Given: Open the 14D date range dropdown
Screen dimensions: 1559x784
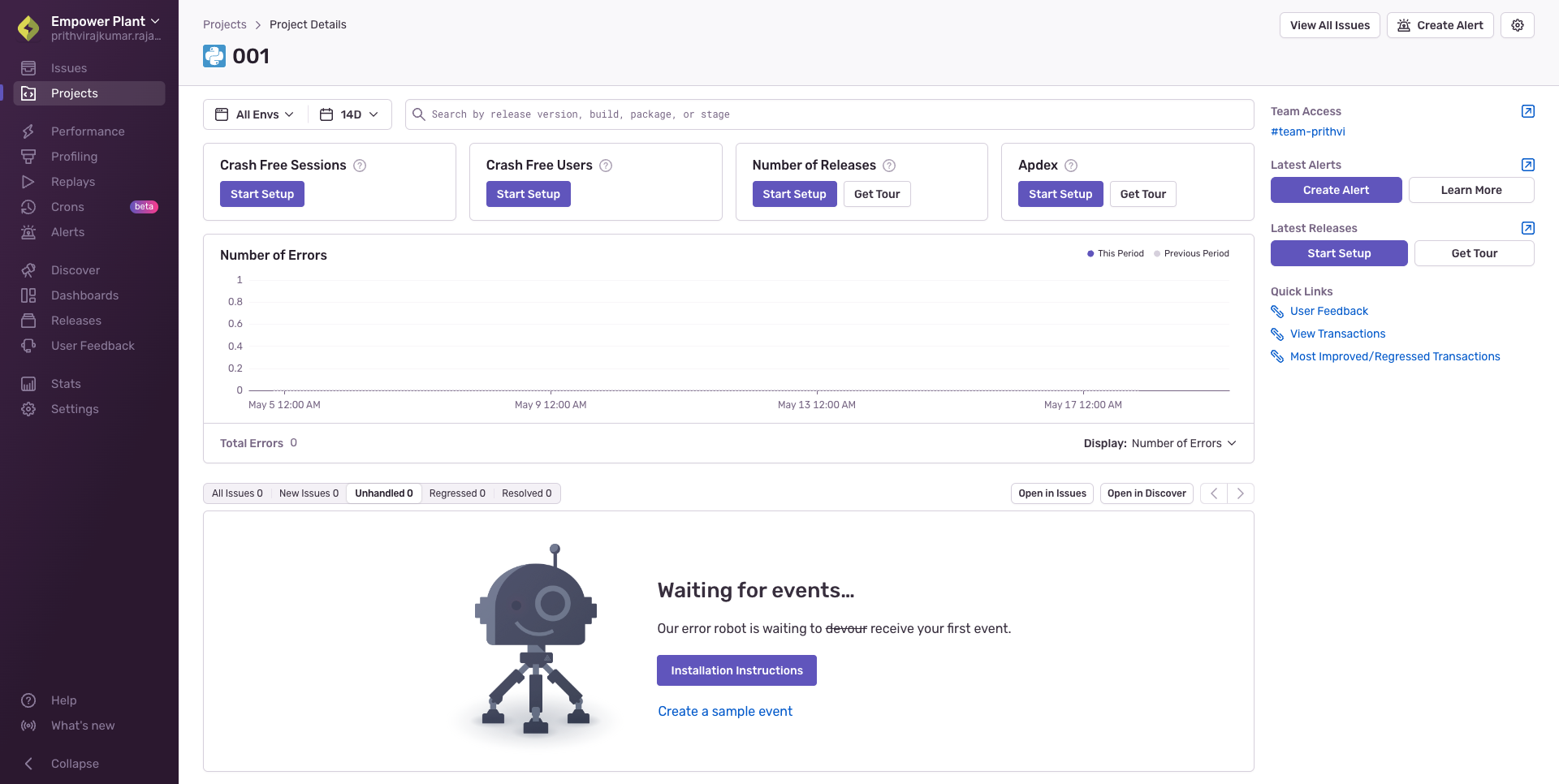Looking at the screenshot, I should [350, 114].
